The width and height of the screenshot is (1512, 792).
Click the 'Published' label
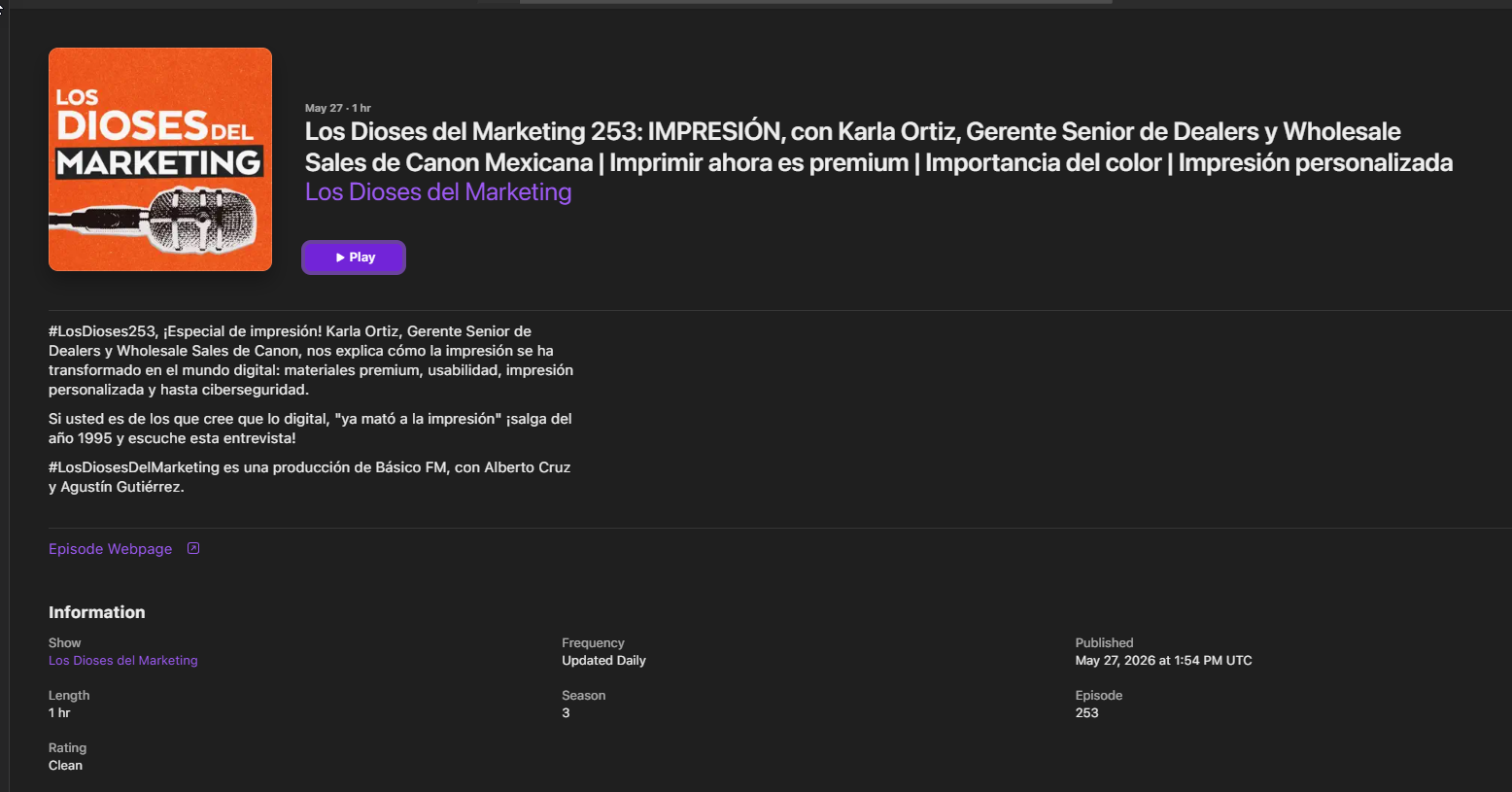point(1104,643)
